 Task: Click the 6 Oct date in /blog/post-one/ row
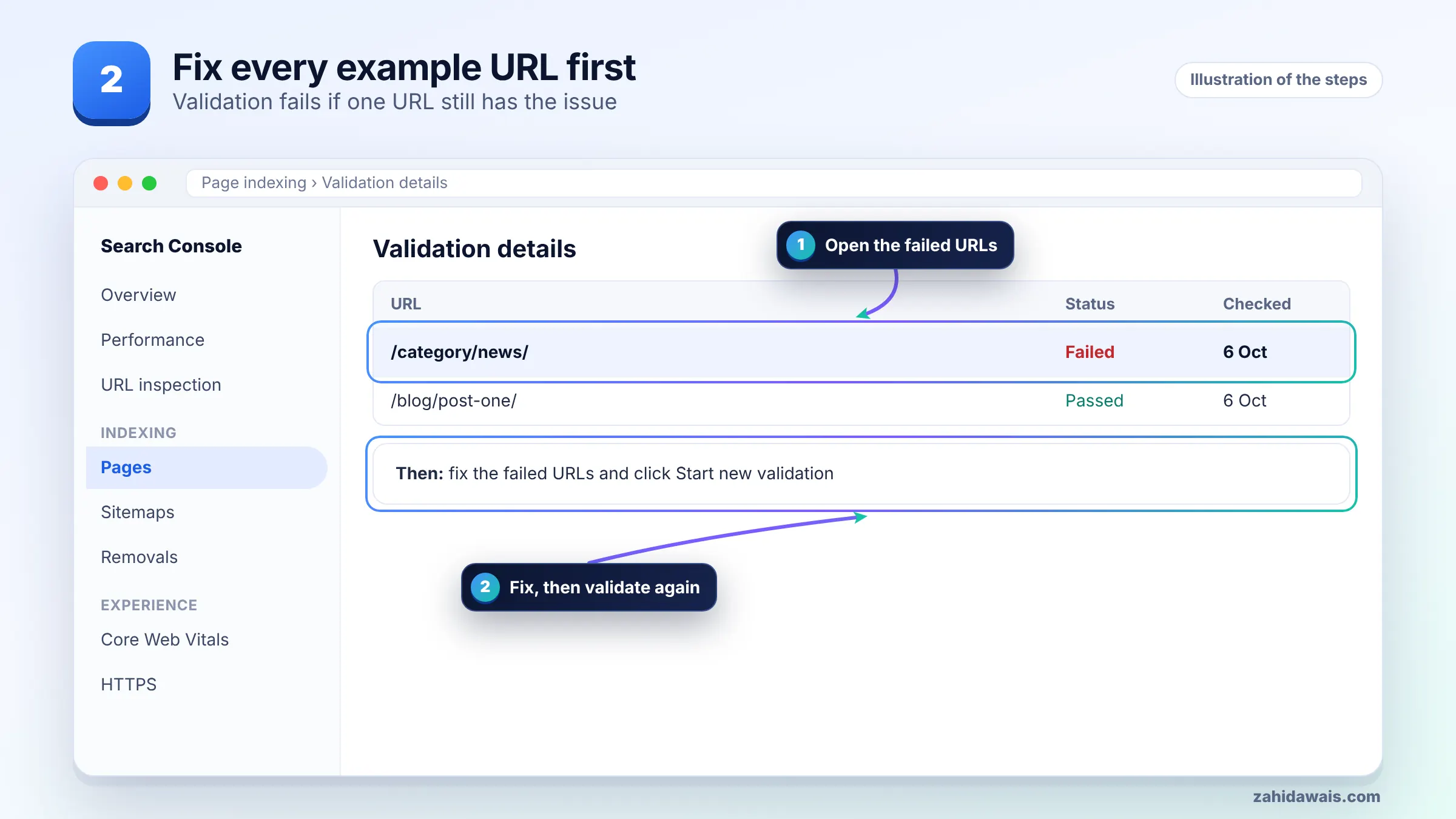pyautogui.click(x=1245, y=400)
